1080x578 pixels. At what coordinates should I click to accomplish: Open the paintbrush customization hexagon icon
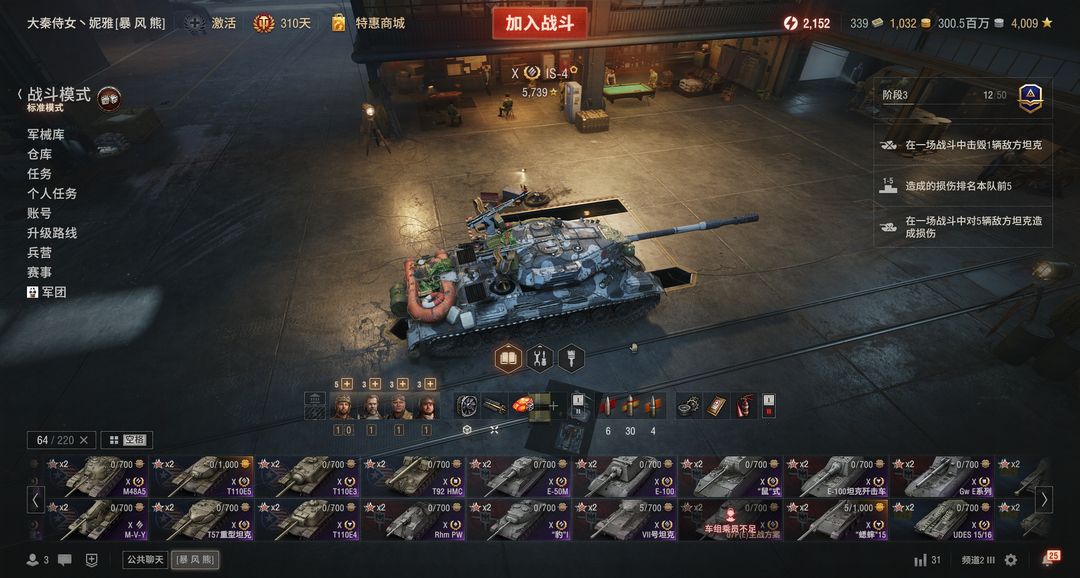(571, 359)
